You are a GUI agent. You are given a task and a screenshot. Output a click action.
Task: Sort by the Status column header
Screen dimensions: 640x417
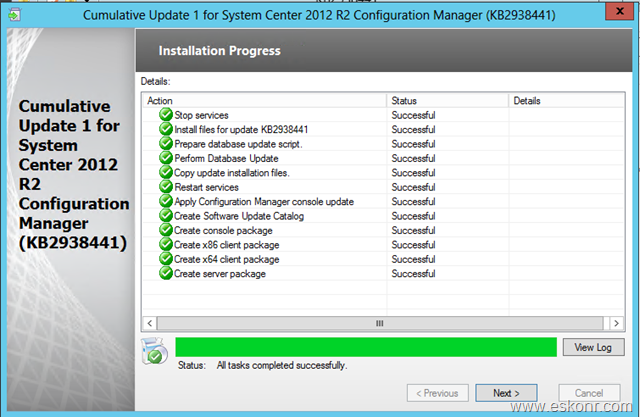point(447,101)
